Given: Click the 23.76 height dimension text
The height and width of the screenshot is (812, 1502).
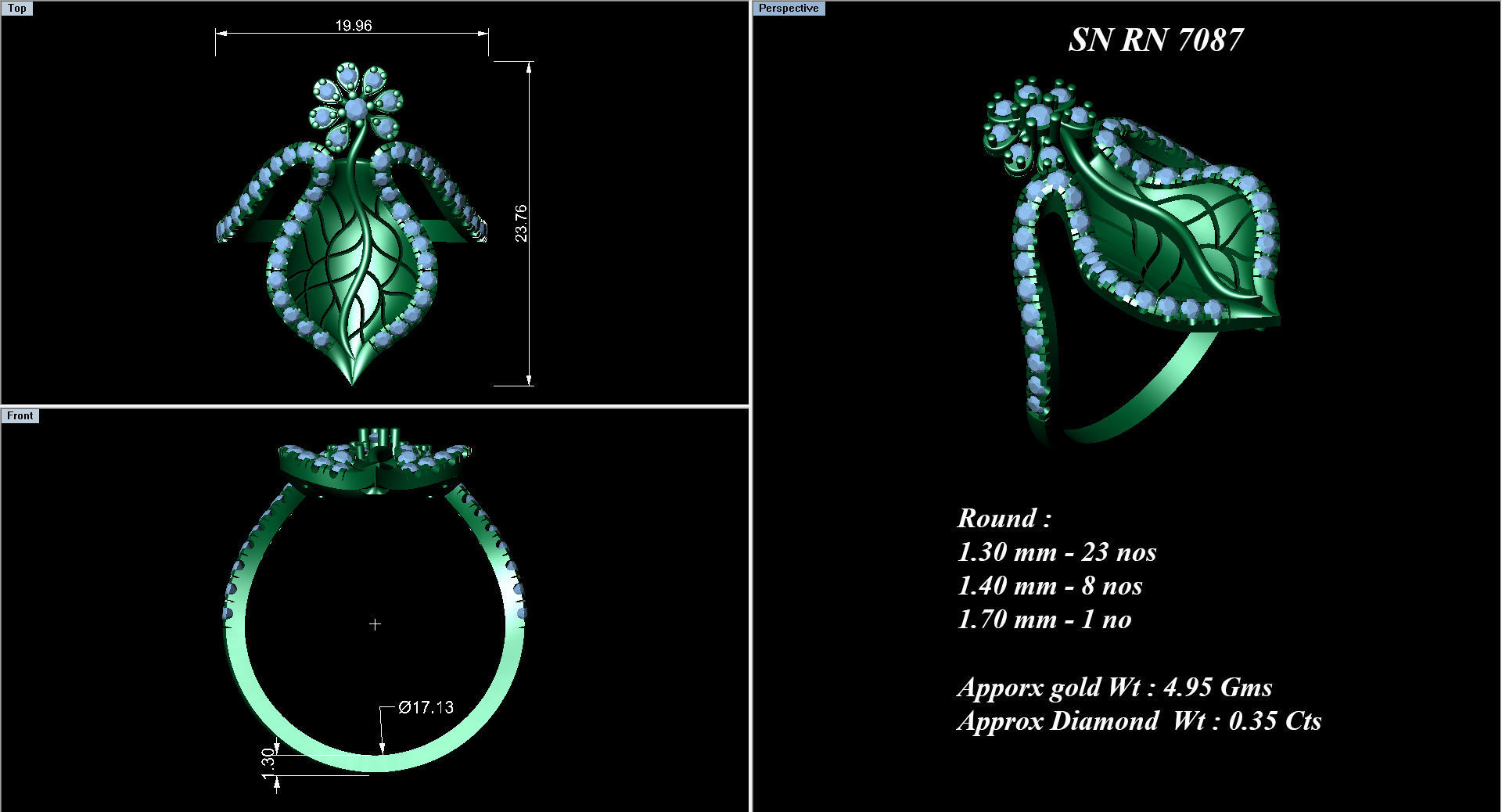Looking at the screenshot, I should click(521, 224).
